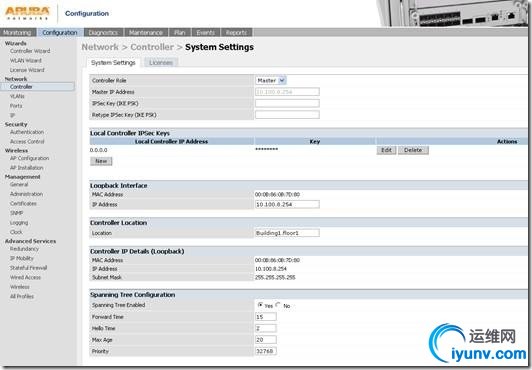Open Stateful Firewall in the sidebar
This screenshot has width=532, height=370.
pos(28,268)
